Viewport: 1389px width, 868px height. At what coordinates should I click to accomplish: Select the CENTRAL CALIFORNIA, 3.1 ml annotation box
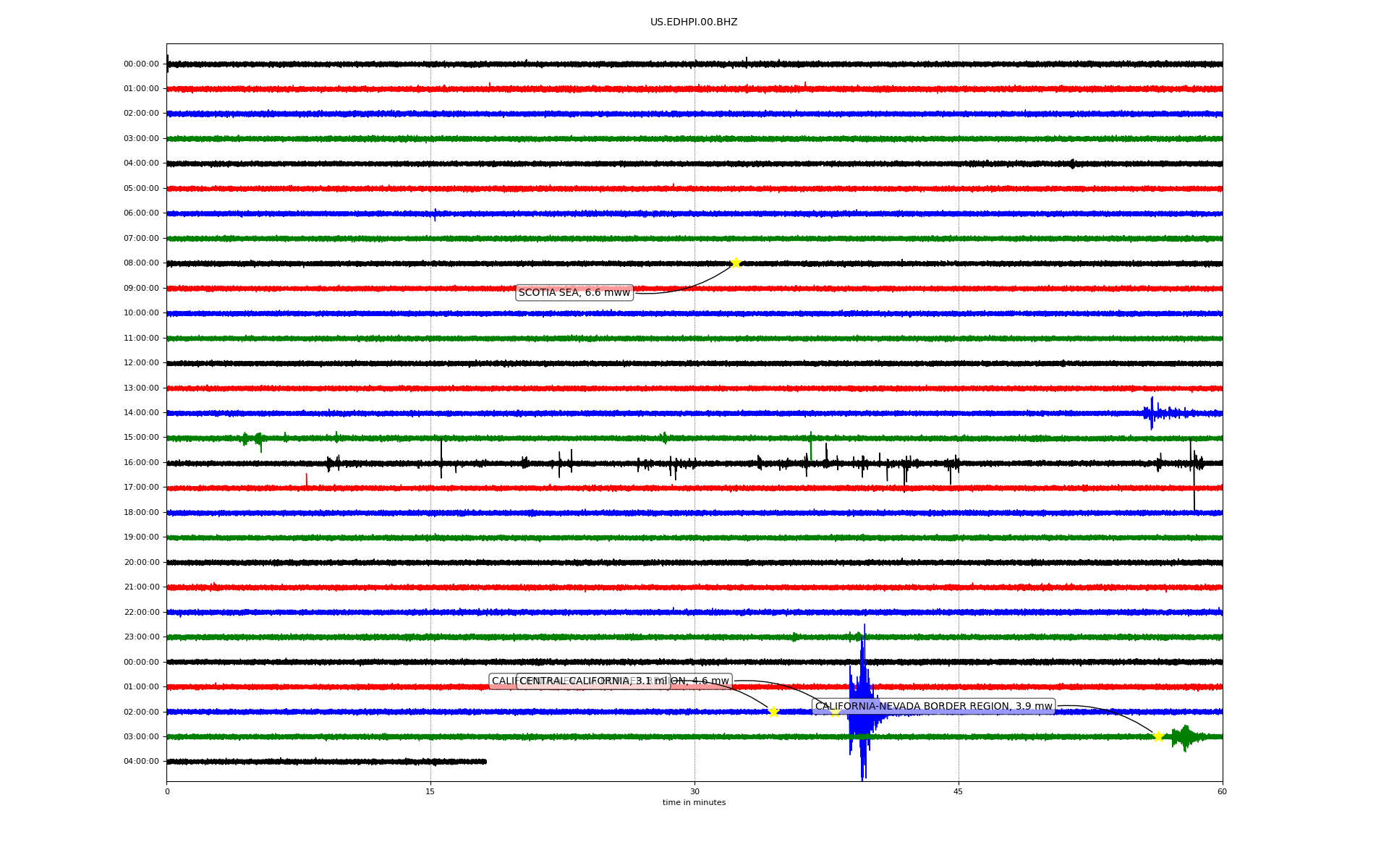[x=593, y=681]
